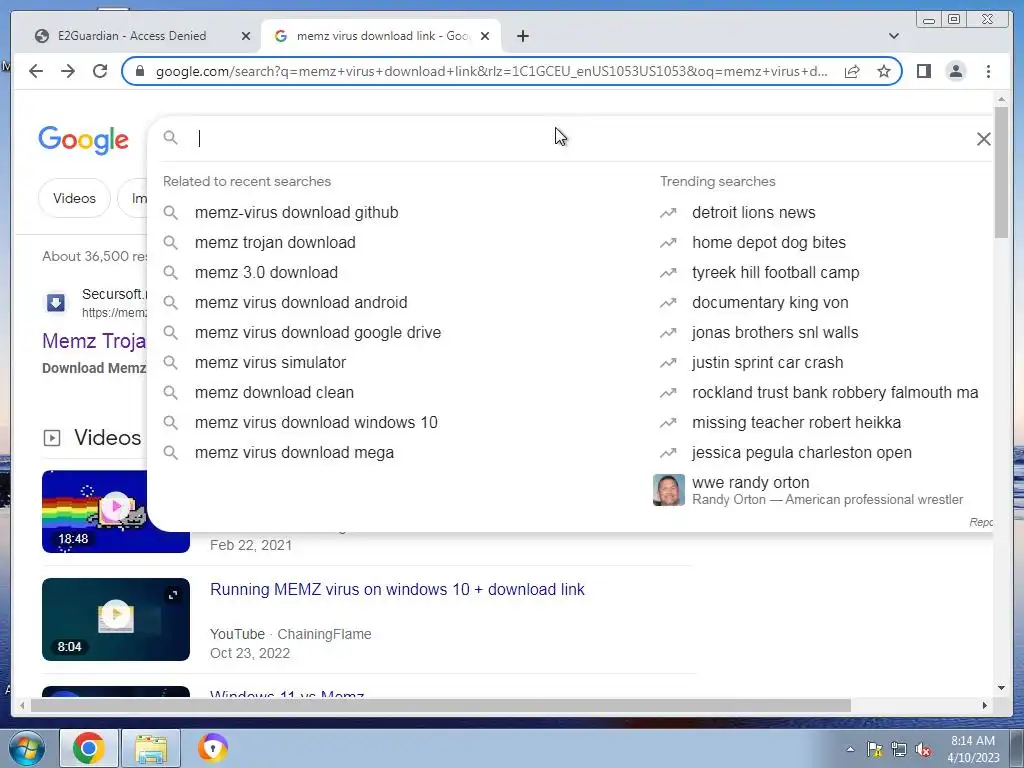Click the horizontal scrollbar thumb
Screen dimensions: 1024x768
tap(441, 705)
